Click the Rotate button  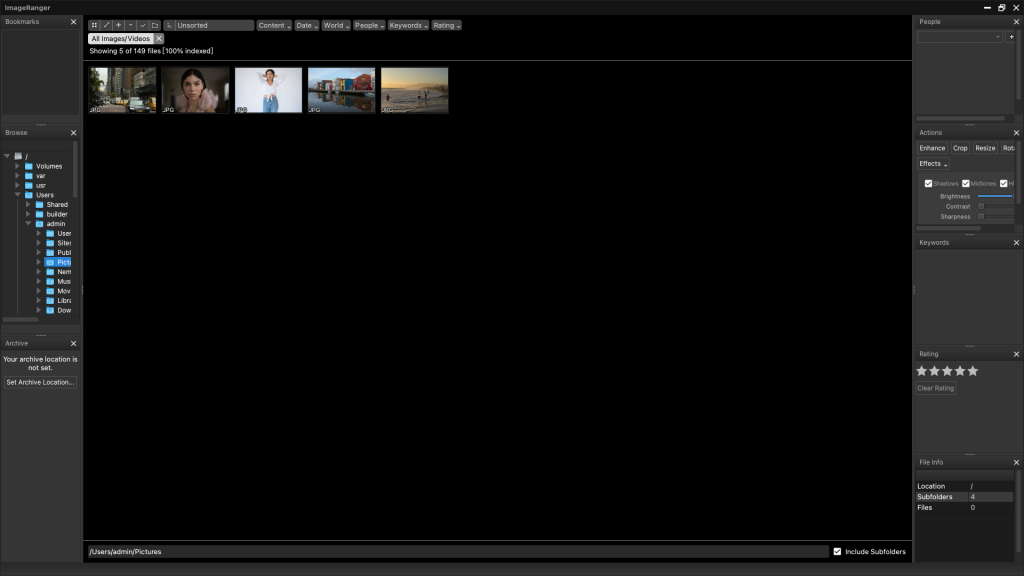(1008, 148)
